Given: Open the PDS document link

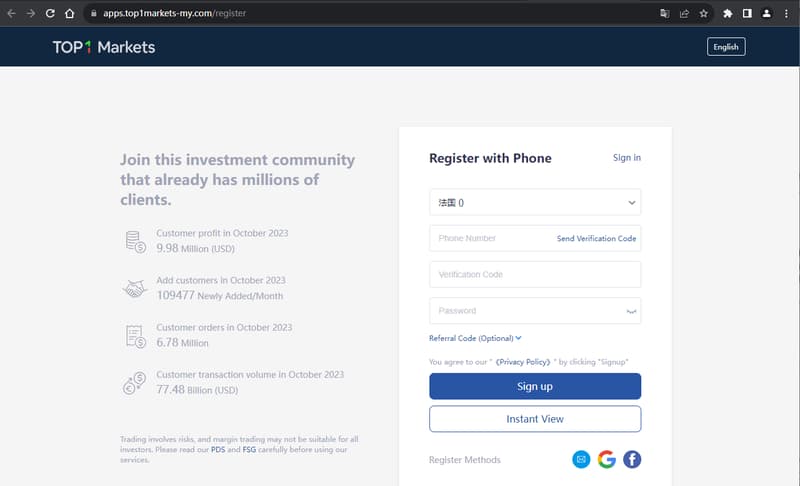Looking at the screenshot, I should (218, 449).
